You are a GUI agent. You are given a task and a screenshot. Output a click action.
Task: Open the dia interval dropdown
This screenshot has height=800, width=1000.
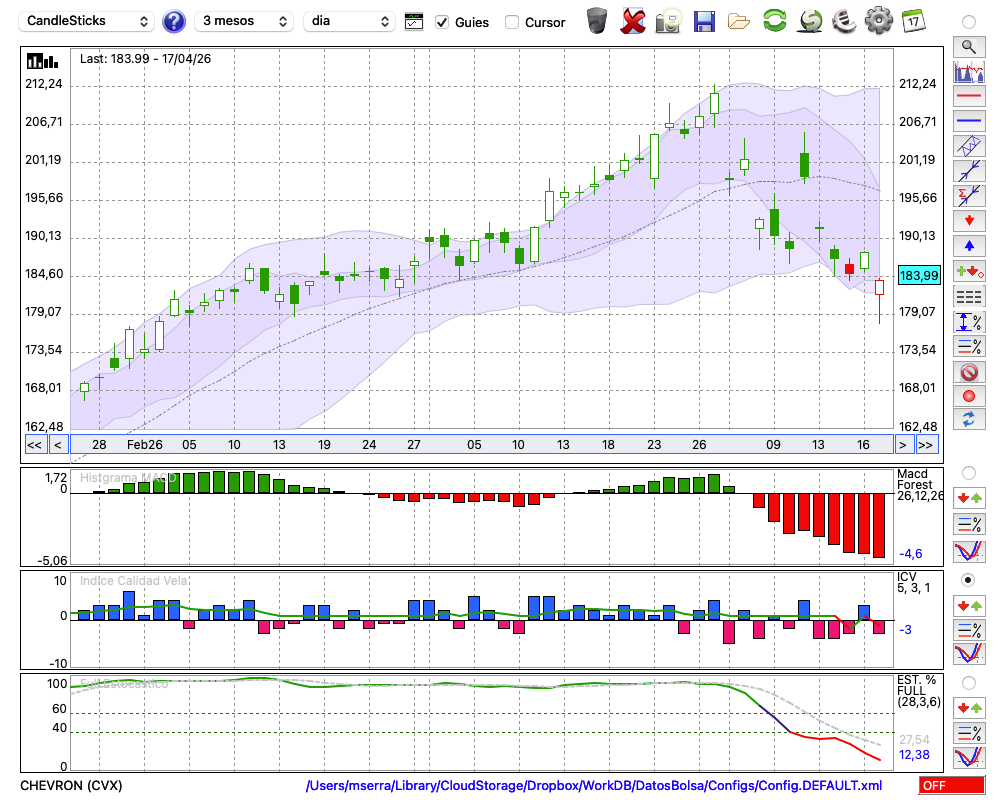click(x=349, y=21)
